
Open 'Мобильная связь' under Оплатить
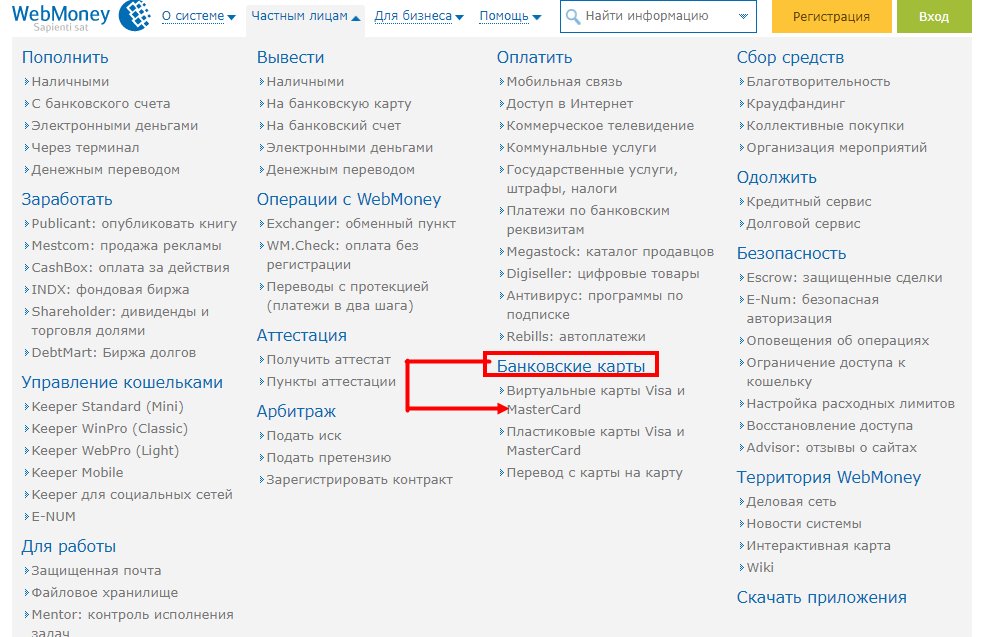(x=565, y=82)
